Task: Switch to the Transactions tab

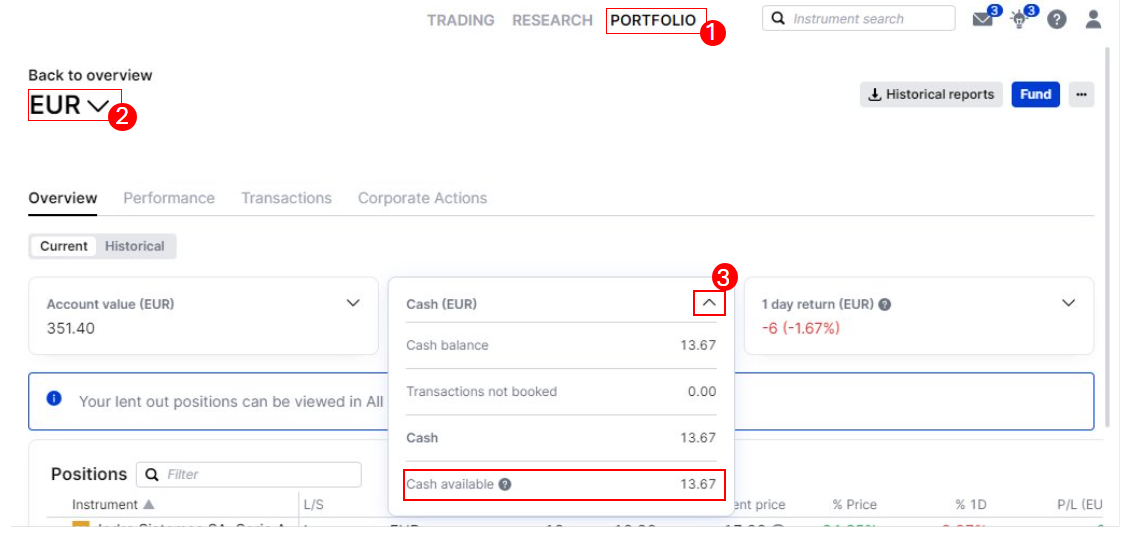Action: point(286,198)
